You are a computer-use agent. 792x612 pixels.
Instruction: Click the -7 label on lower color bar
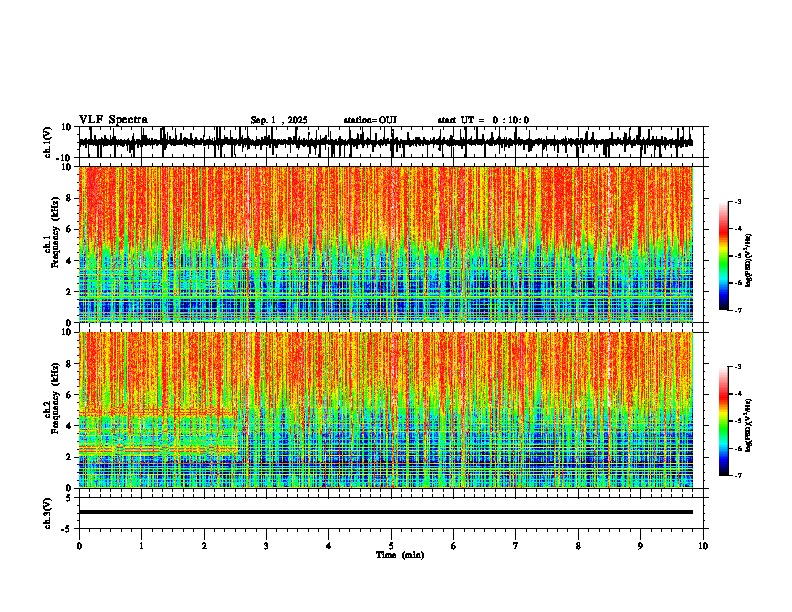pyautogui.click(x=738, y=475)
